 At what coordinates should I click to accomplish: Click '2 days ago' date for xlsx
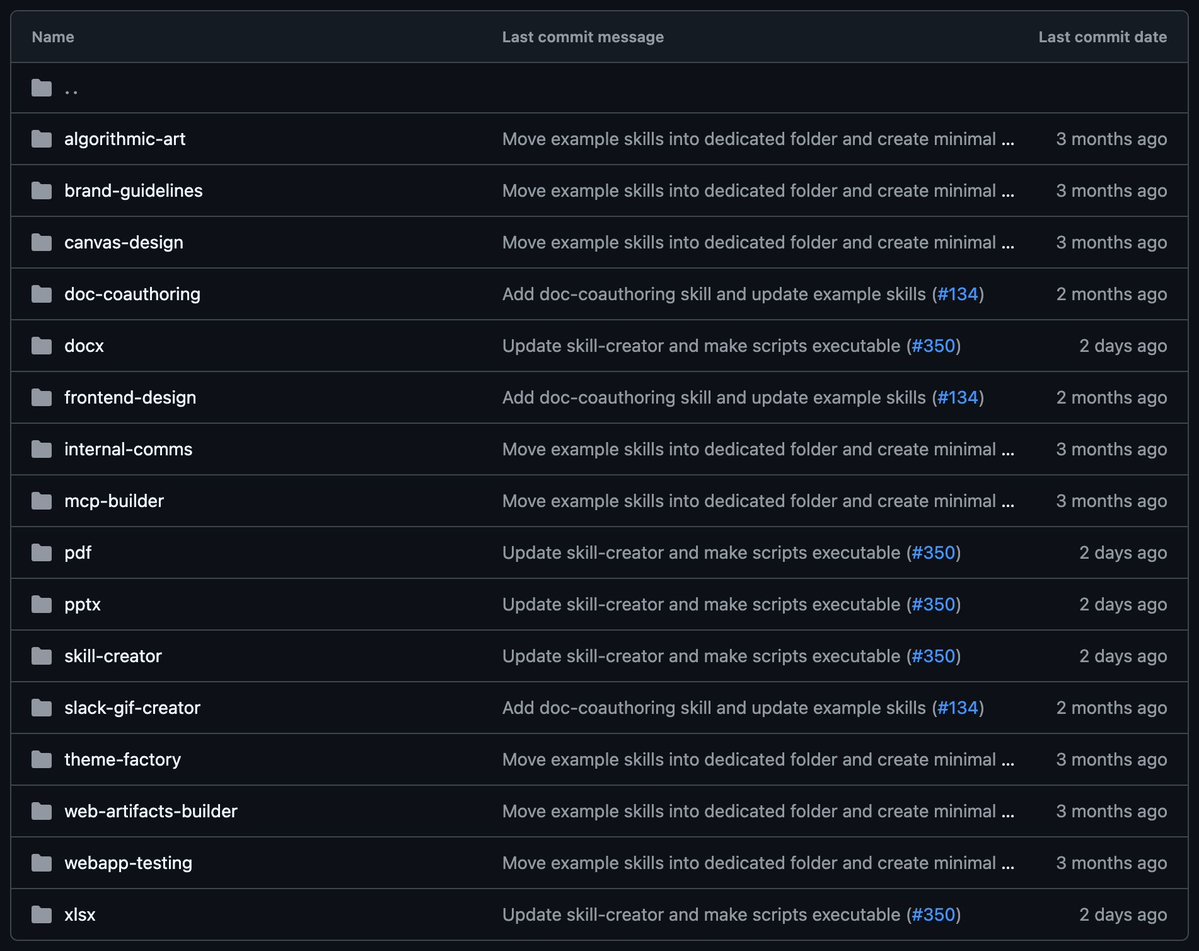[x=1123, y=915]
